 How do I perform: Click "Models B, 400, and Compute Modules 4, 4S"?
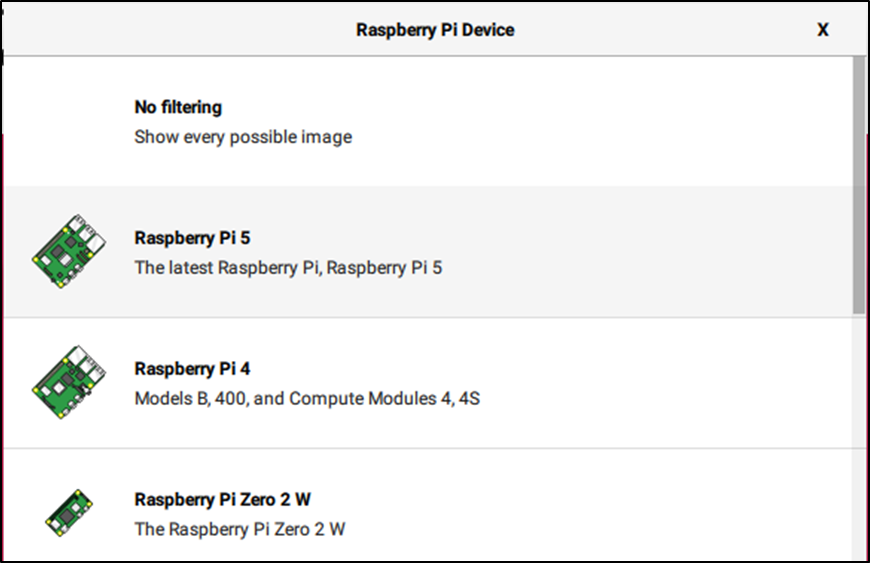[307, 399]
